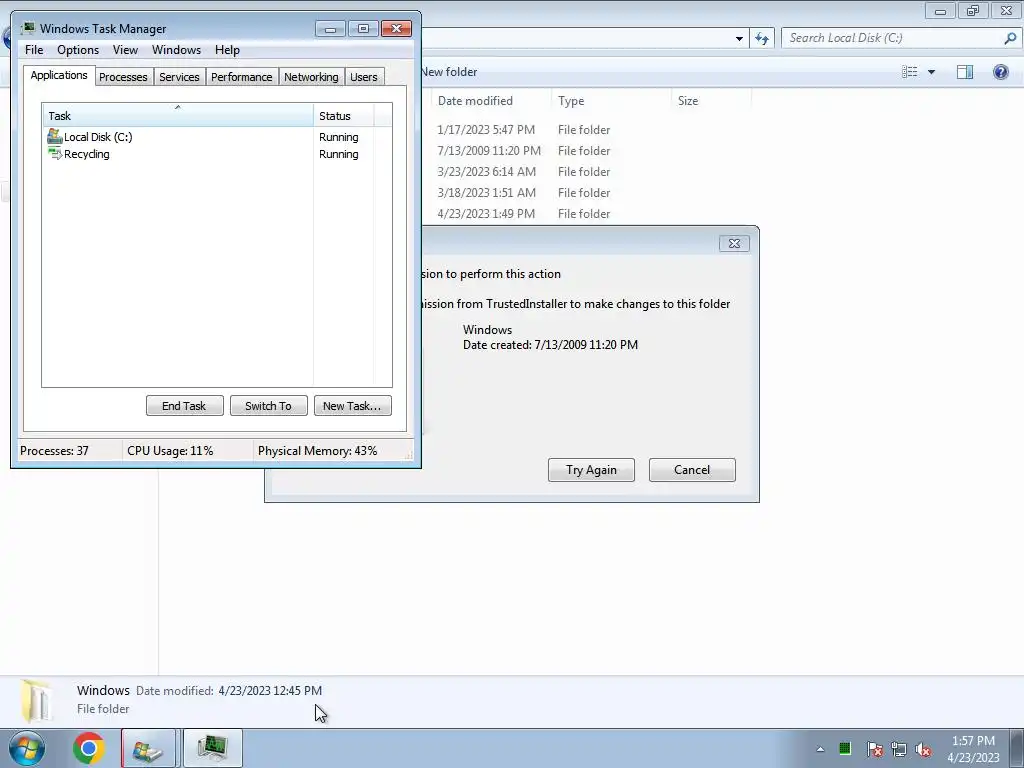1024x768 pixels.
Task: Click the green CPU meter tray icon
Action: click(844, 748)
